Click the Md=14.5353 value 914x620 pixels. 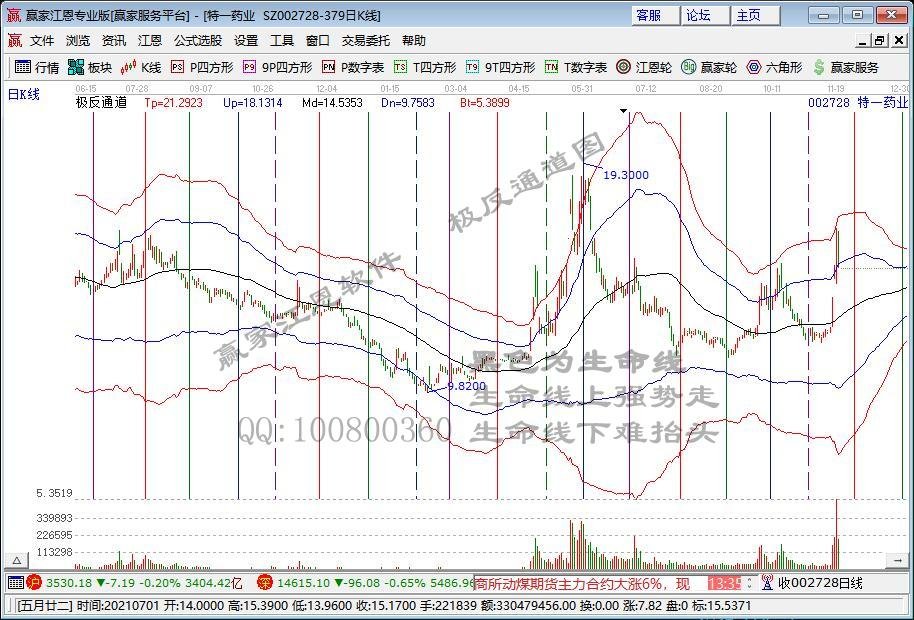(x=332, y=103)
